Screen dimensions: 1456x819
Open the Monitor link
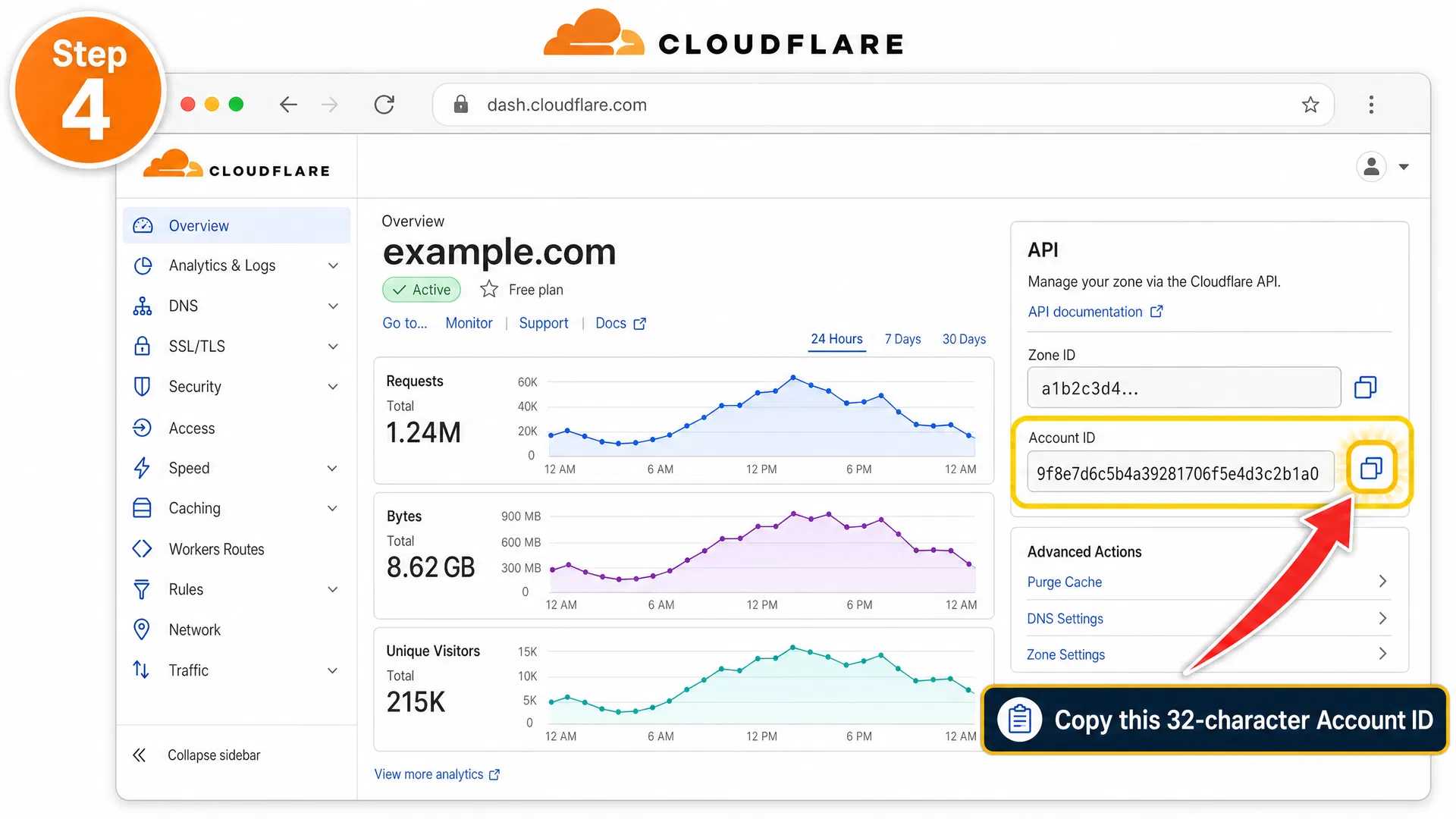[x=469, y=323]
